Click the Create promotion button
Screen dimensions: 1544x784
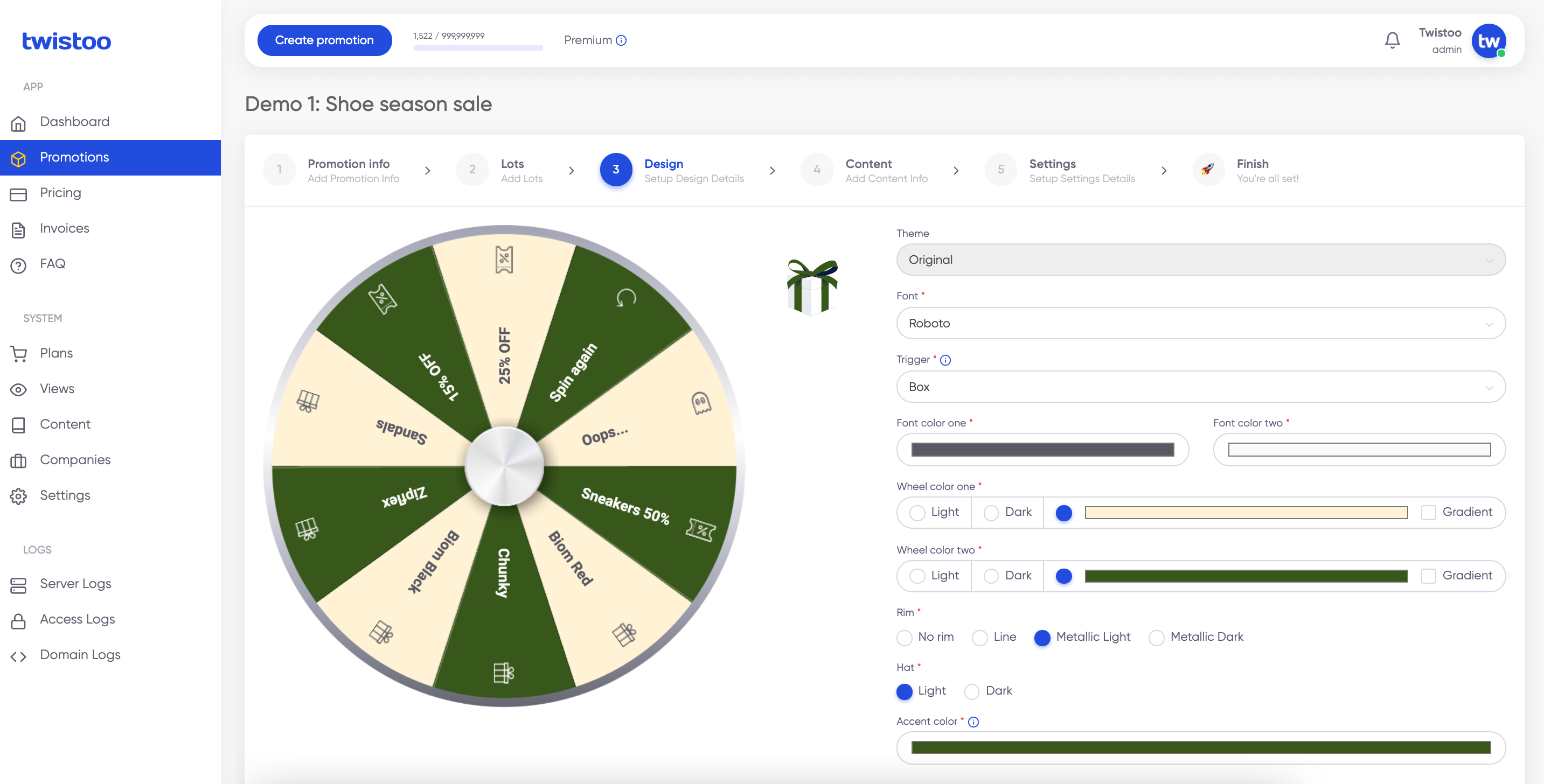(x=324, y=41)
